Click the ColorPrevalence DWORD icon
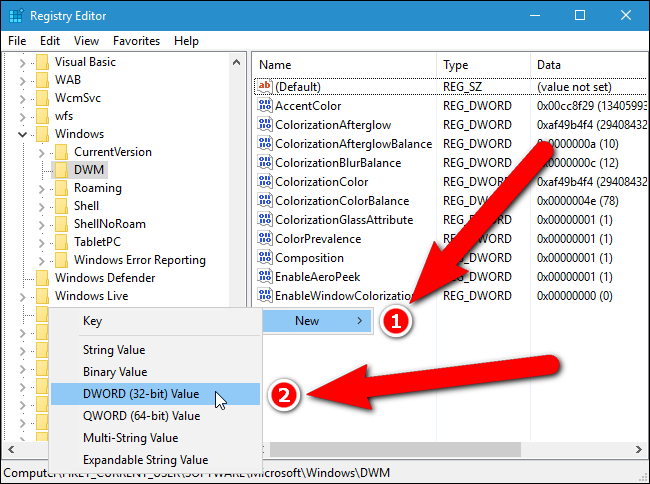 (264, 239)
